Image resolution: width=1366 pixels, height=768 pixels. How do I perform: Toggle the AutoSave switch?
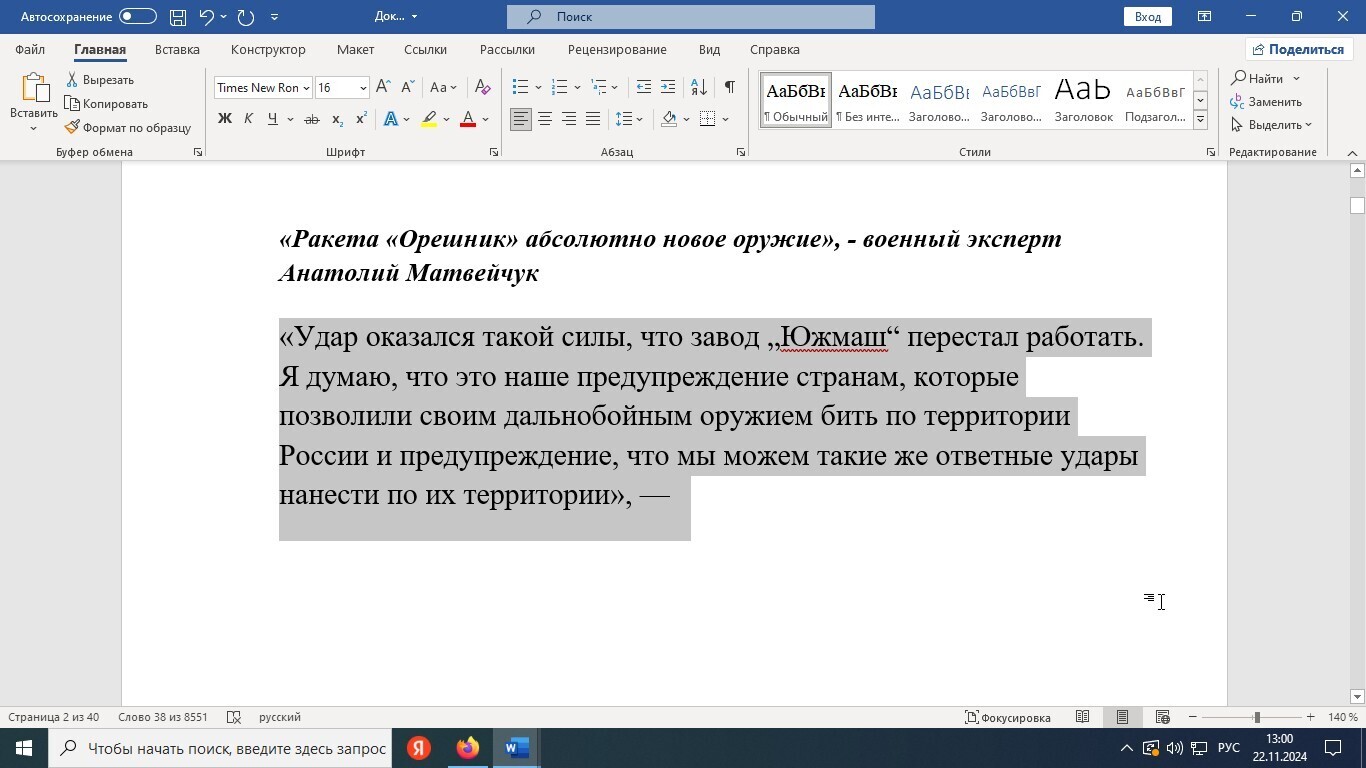click(x=137, y=16)
